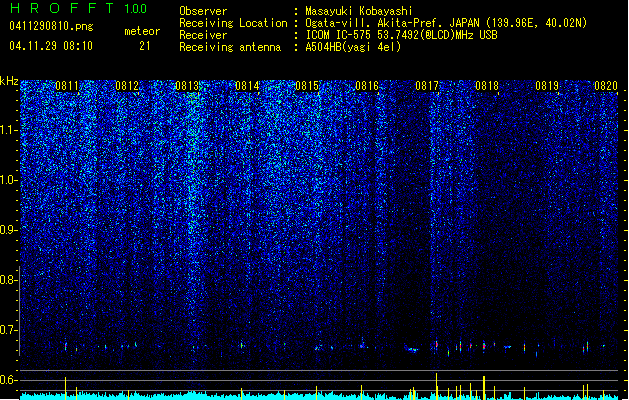Image resolution: width=629 pixels, height=400 pixels.
Task: Click the Receiving antenna label
Action: tap(230, 47)
